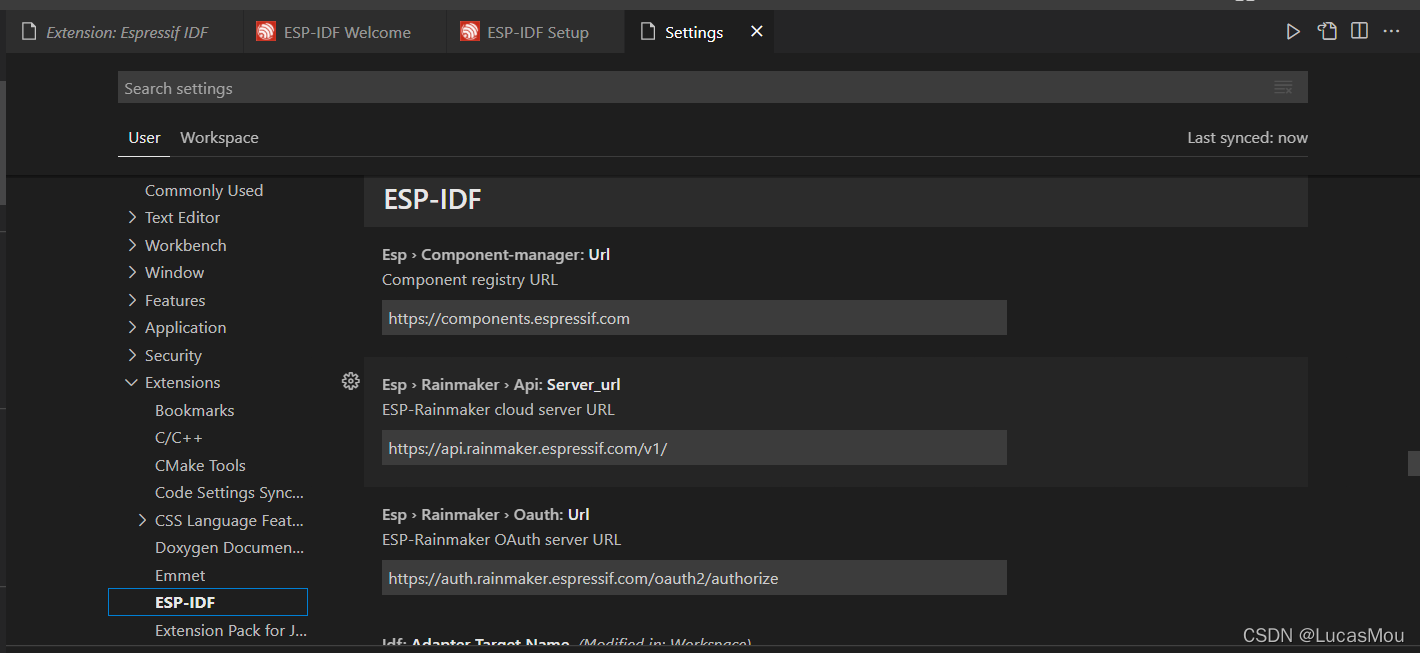Edit the Rainmaker OAuth server URL field
This screenshot has width=1420, height=653.
694,578
